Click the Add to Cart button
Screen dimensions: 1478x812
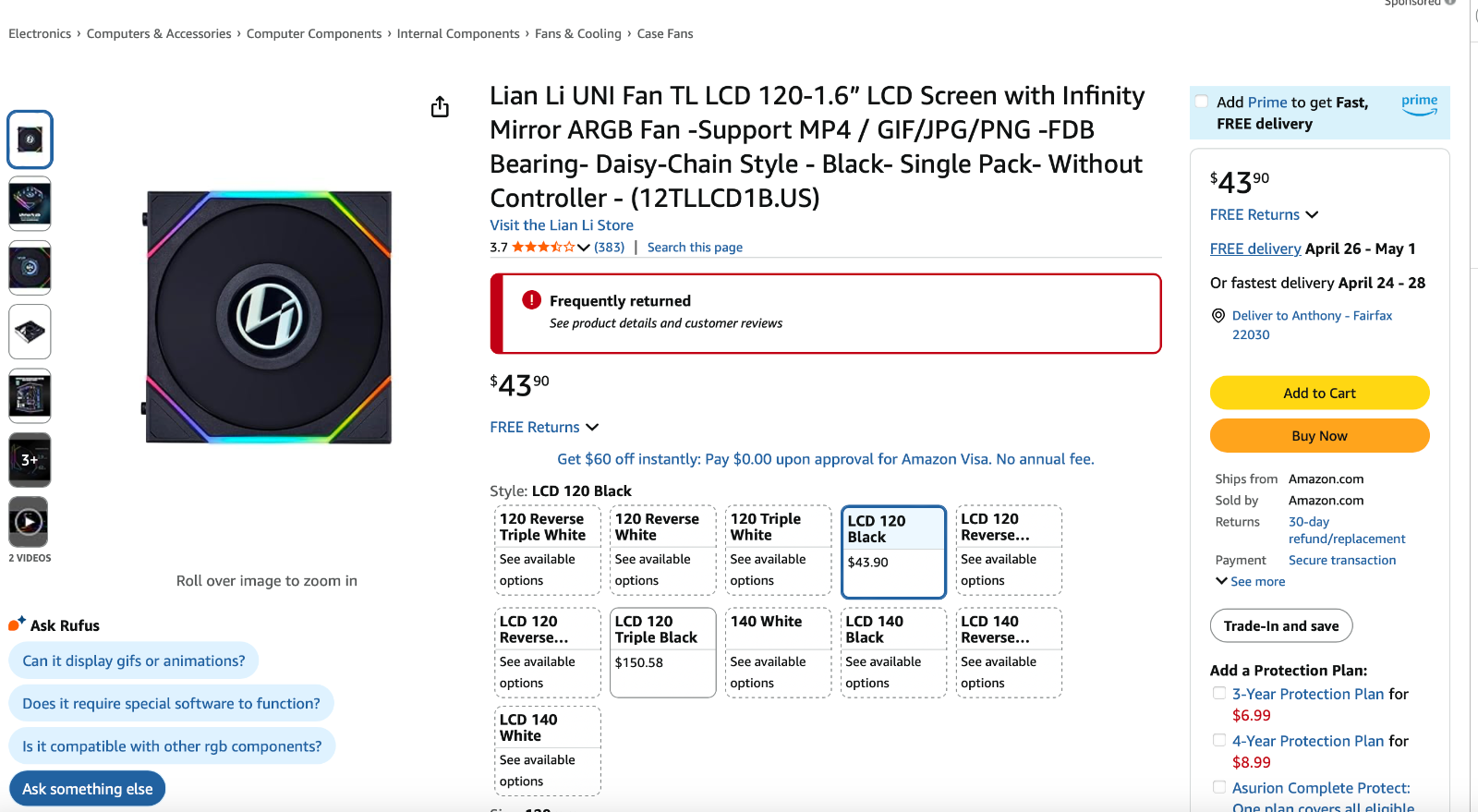(1319, 393)
